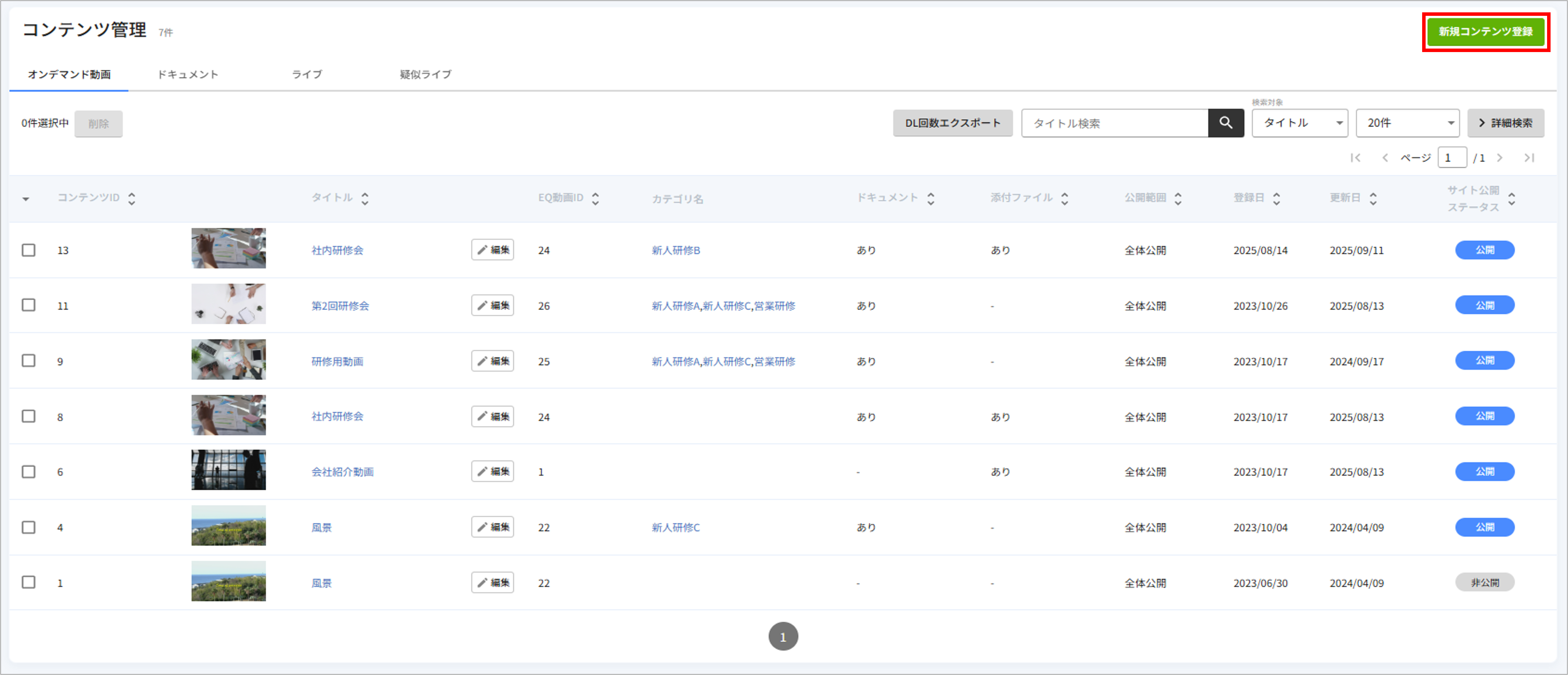The height and width of the screenshot is (675, 1568).
Task: Open 営業研修 category link in 研修用動画 row
Action: (774, 361)
